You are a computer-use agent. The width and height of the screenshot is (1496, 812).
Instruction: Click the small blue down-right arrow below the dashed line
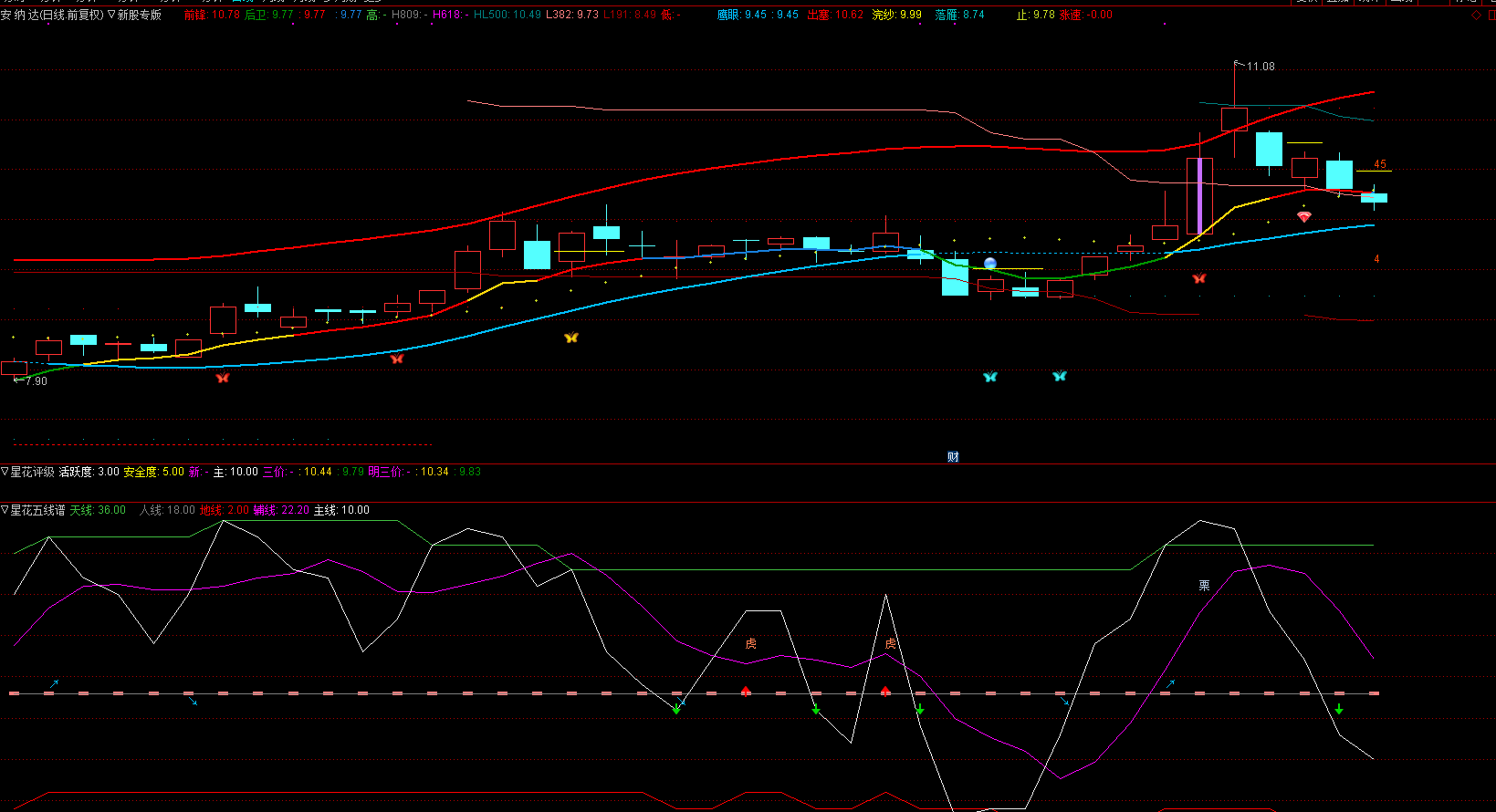pos(192,701)
